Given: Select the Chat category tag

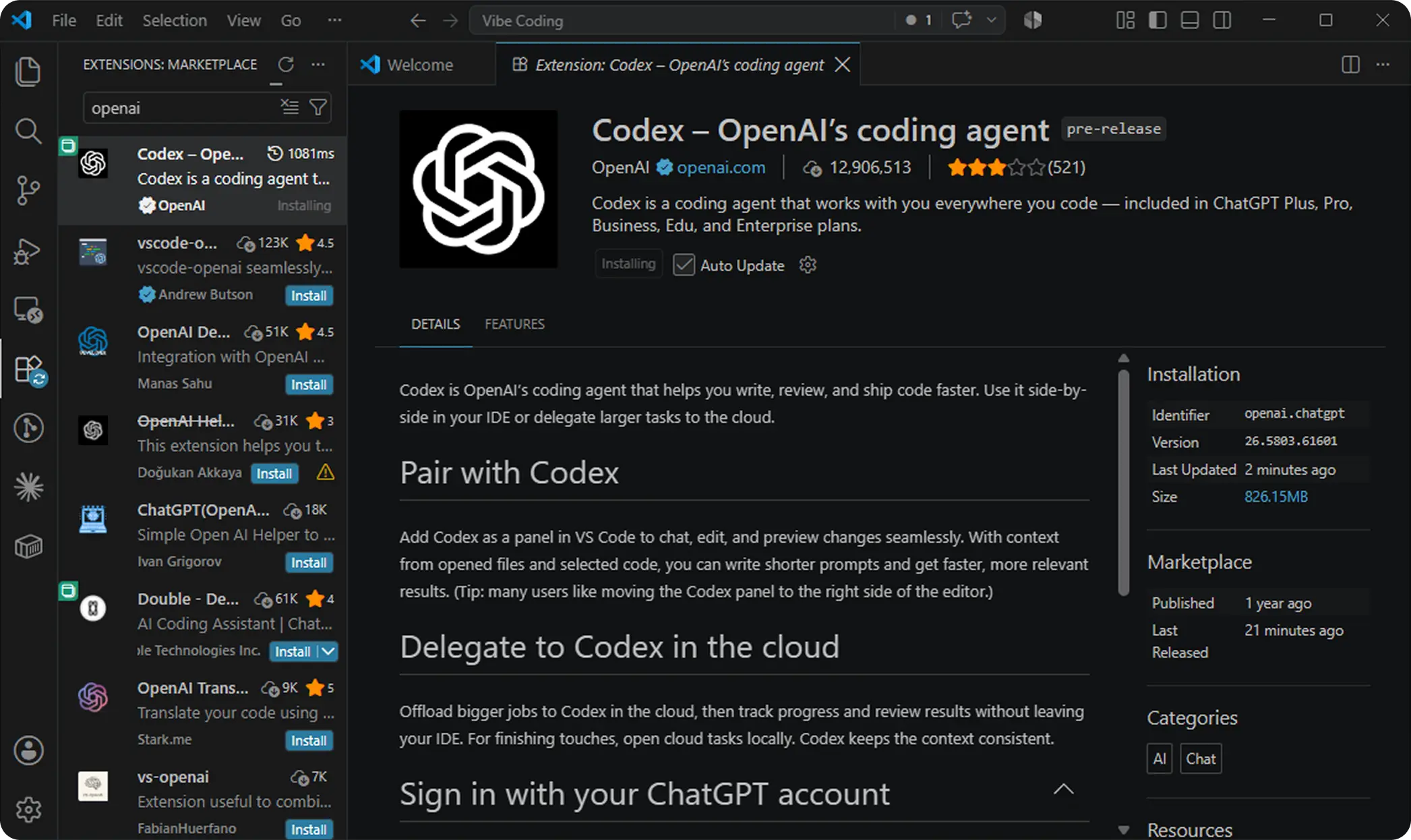Looking at the screenshot, I should pos(1201,758).
